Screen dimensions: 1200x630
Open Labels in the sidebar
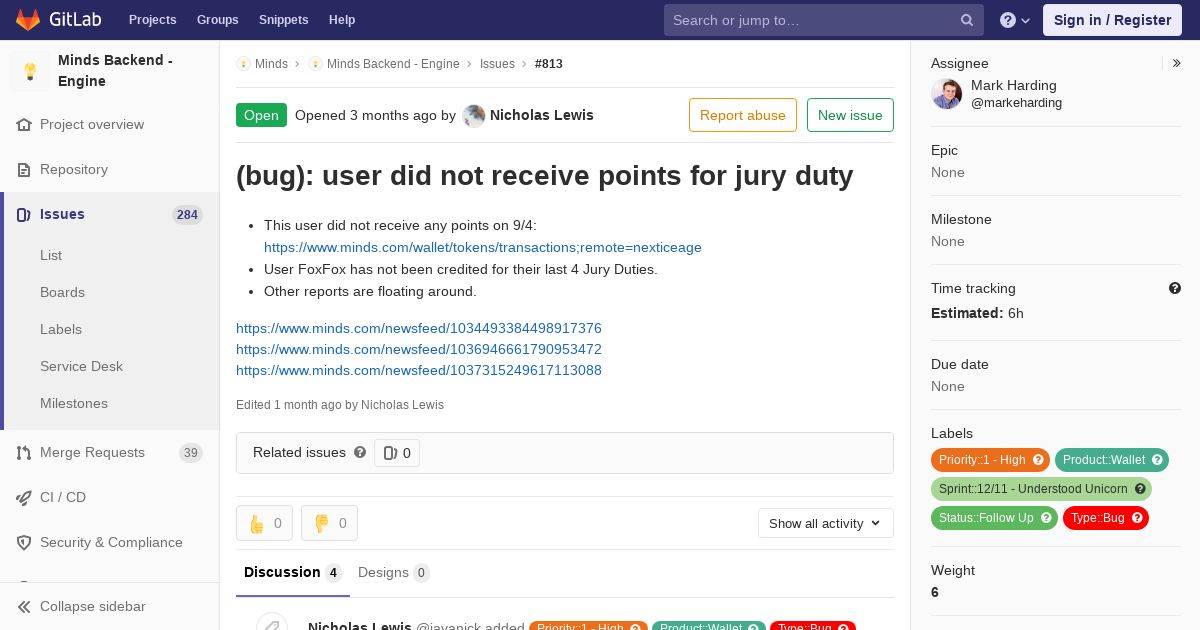(61, 330)
